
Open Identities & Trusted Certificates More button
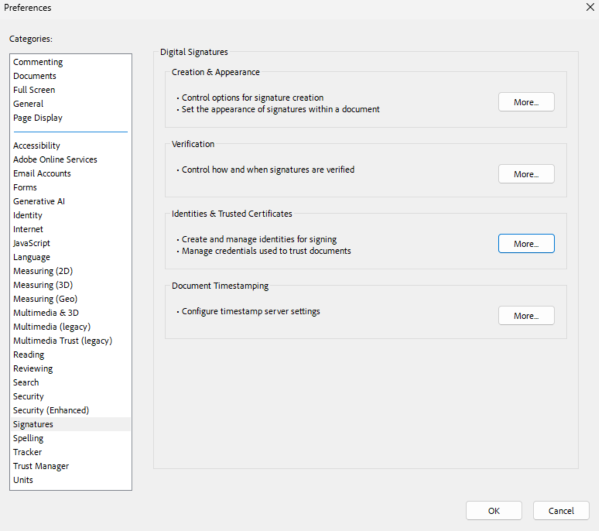526,244
